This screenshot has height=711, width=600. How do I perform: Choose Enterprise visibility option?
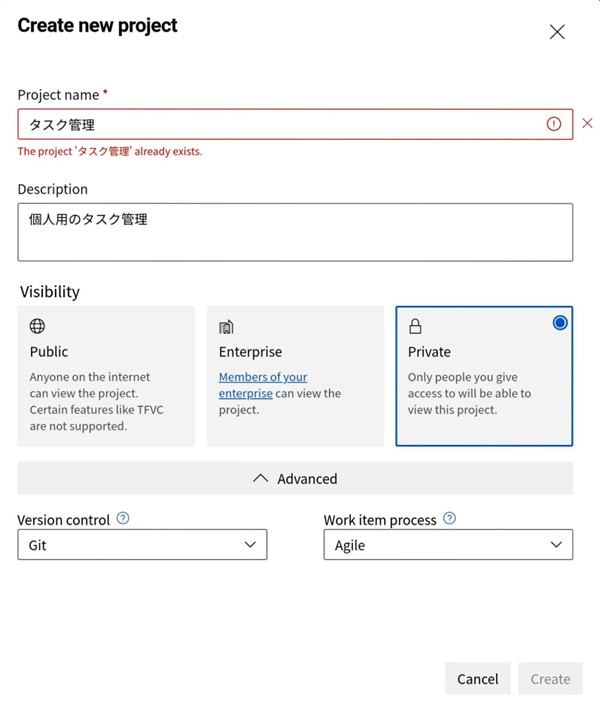295,375
